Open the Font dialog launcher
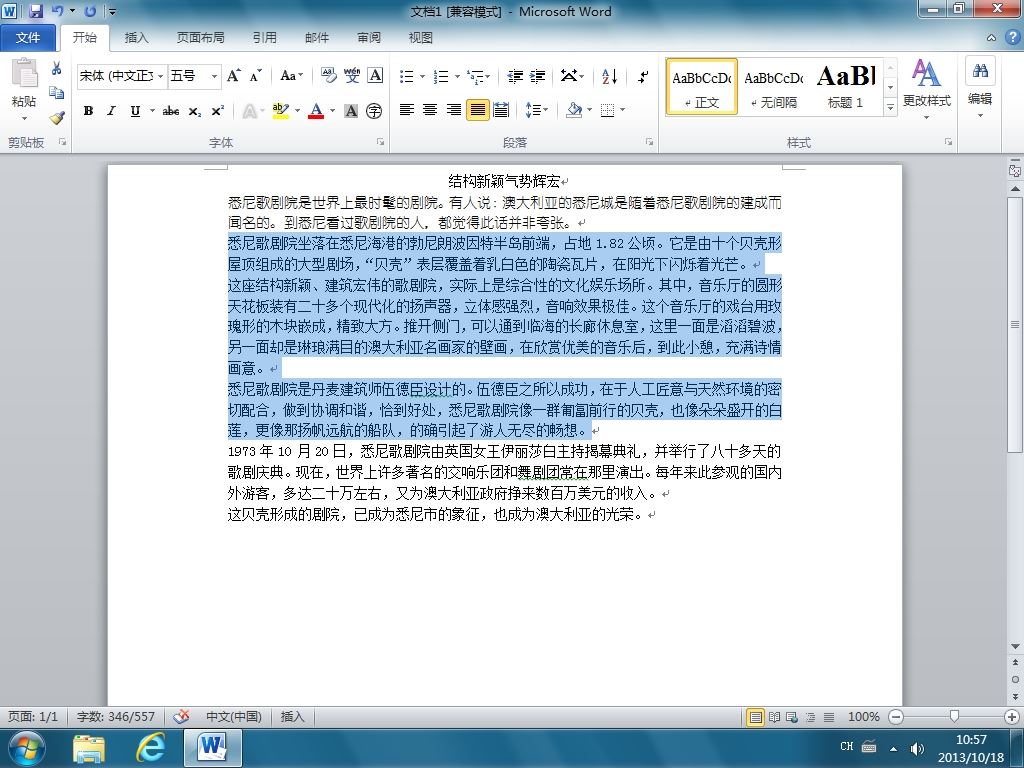This screenshot has width=1024, height=768. click(x=380, y=142)
